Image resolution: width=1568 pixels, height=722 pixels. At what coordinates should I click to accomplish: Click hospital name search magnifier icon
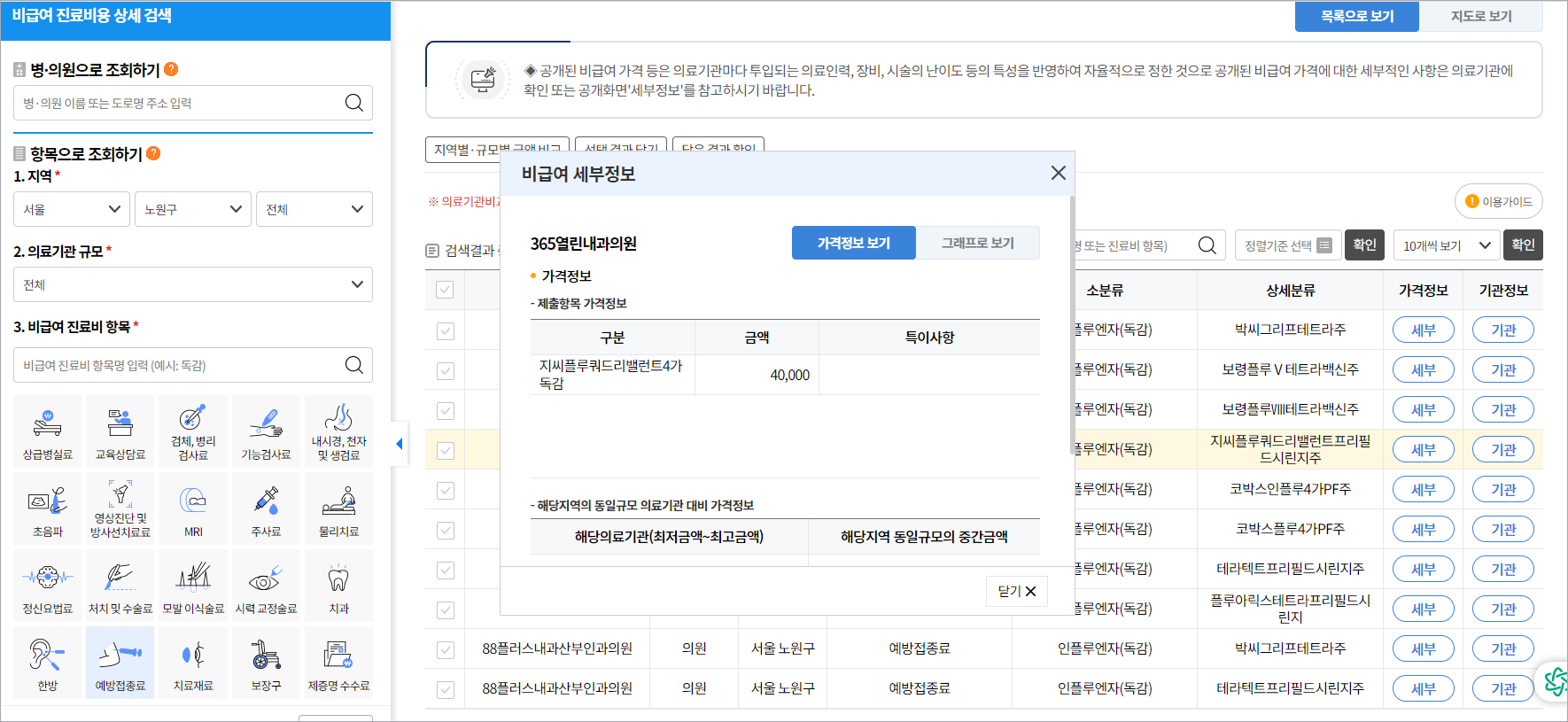tap(354, 103)
